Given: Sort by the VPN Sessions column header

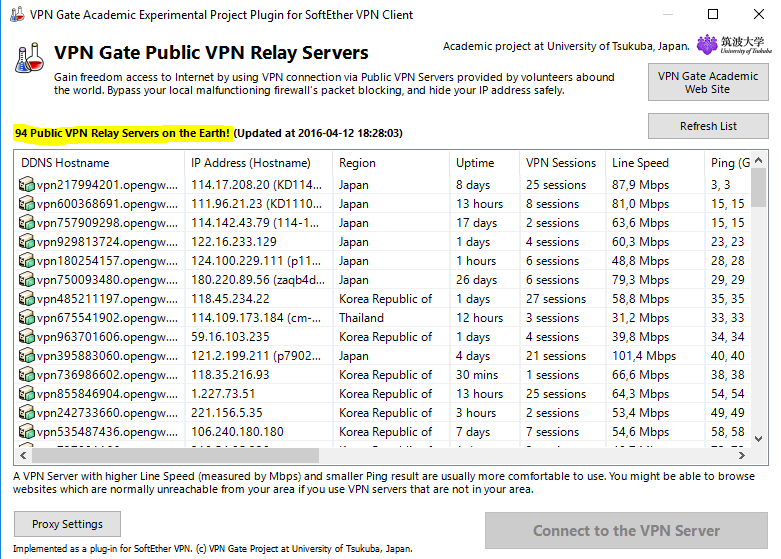Looking at the screenshot, I should click(x=562, y=163).
